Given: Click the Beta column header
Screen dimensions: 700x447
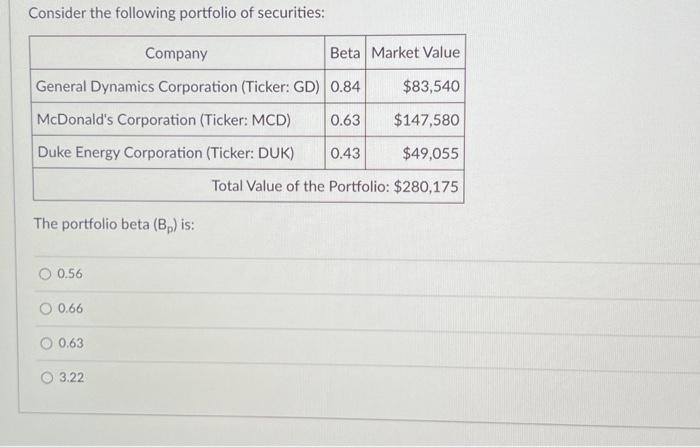Looking at the screenshot, I should click(x=345, y=53).
